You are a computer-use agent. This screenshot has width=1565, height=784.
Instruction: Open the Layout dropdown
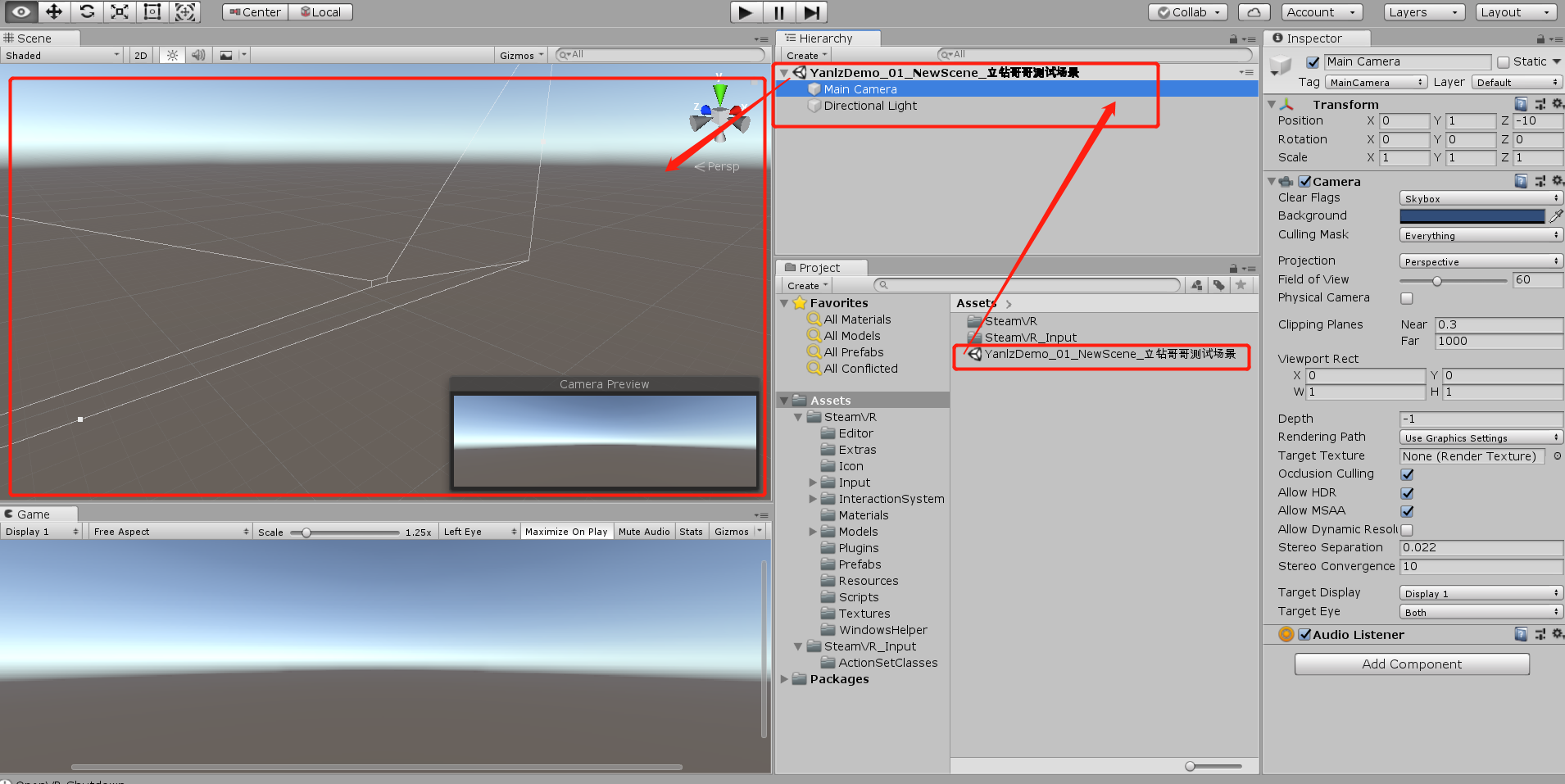point(1514,11)
